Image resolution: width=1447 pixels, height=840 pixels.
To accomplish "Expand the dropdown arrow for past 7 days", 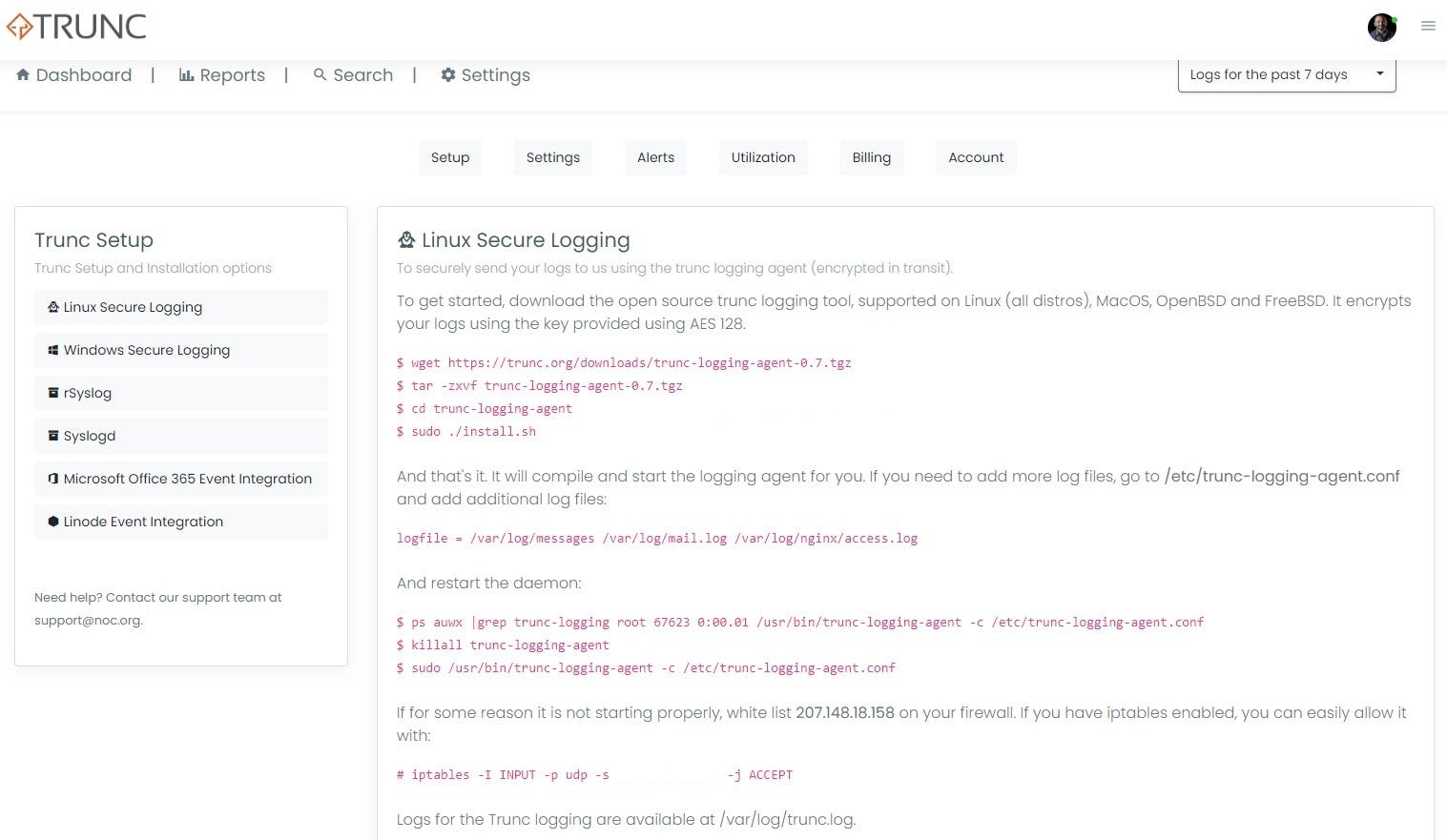I will [1379, 73].
